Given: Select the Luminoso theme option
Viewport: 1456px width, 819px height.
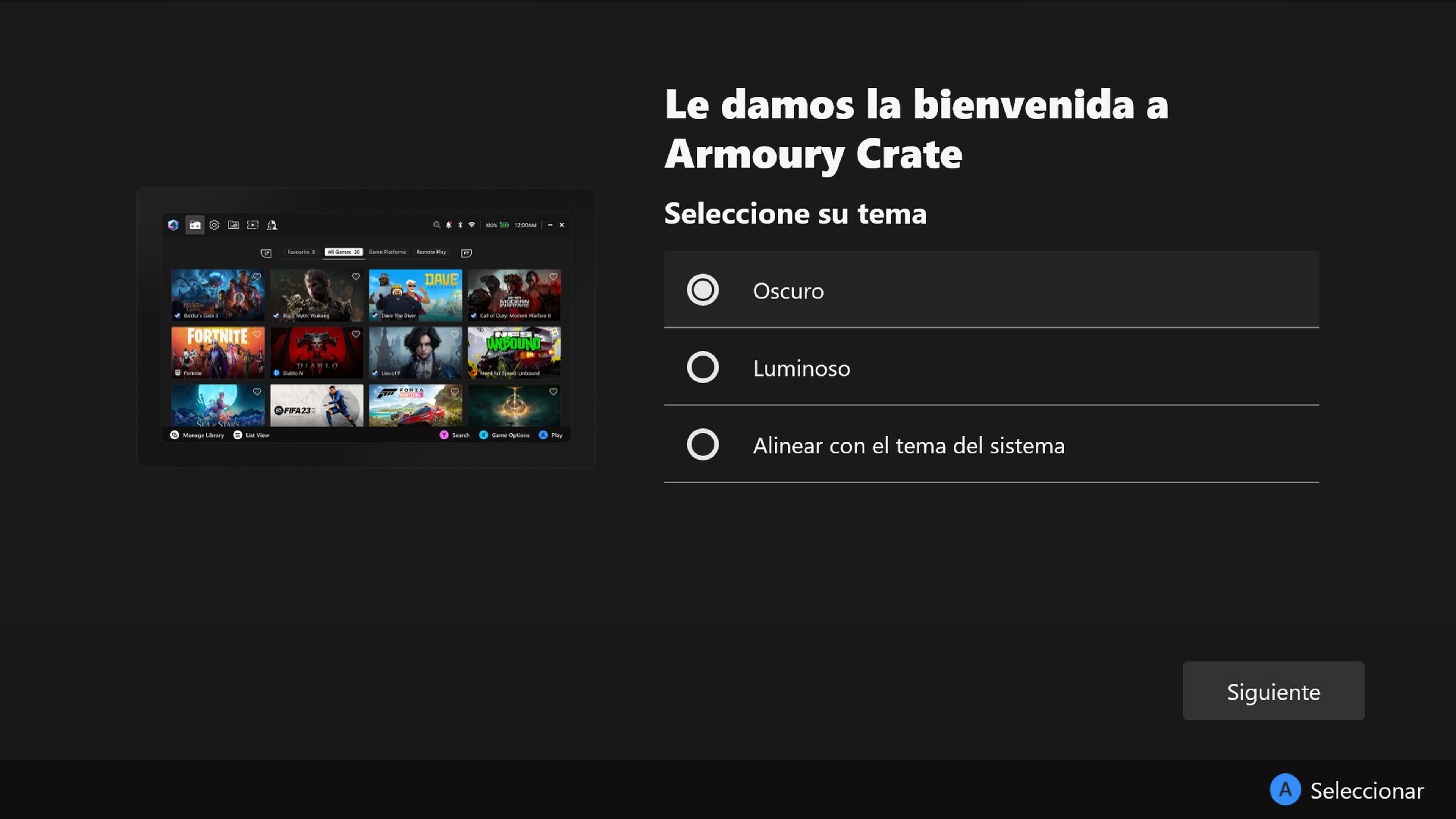Looking at the screenshot, I should pos(801,367).
